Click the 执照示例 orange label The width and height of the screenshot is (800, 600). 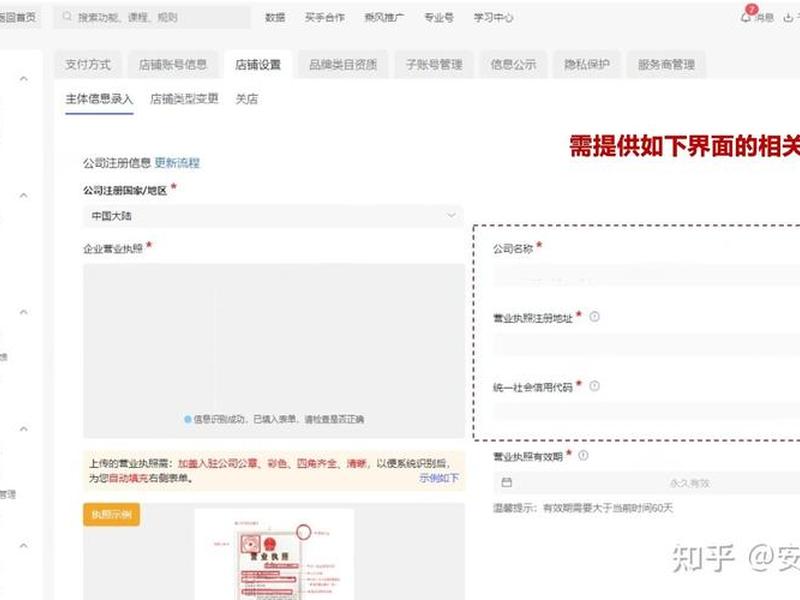tap(111, 514)
